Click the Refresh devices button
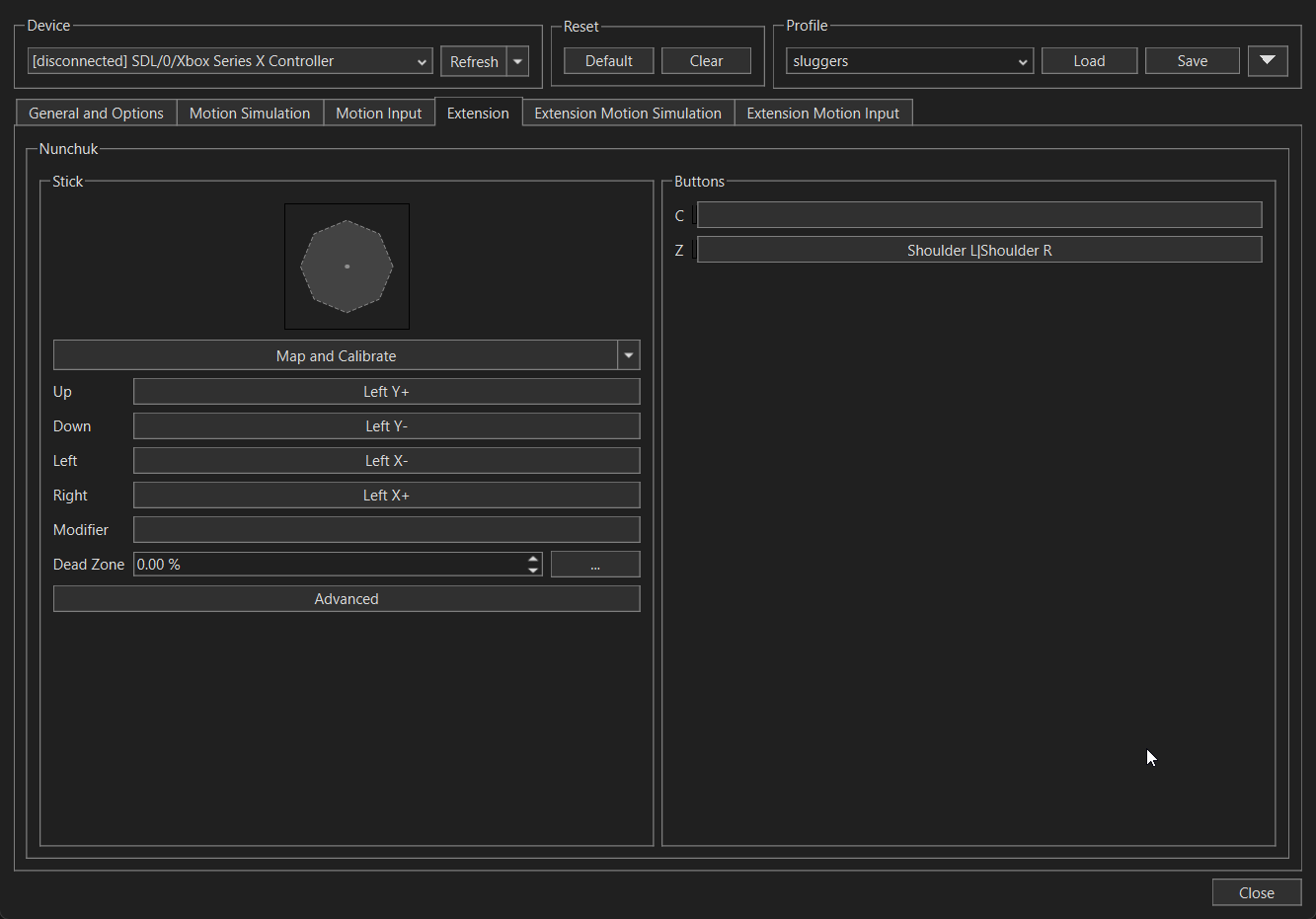The image size is (1316, 919). pos(473,61)
